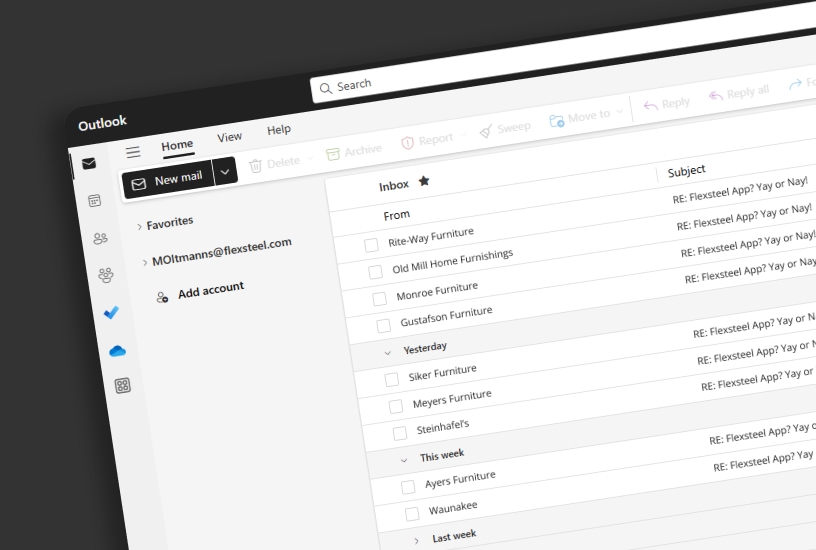Screen dimensions: 816x550
Task: Click the Delete trash icon
Action: (x=256, y=166)
